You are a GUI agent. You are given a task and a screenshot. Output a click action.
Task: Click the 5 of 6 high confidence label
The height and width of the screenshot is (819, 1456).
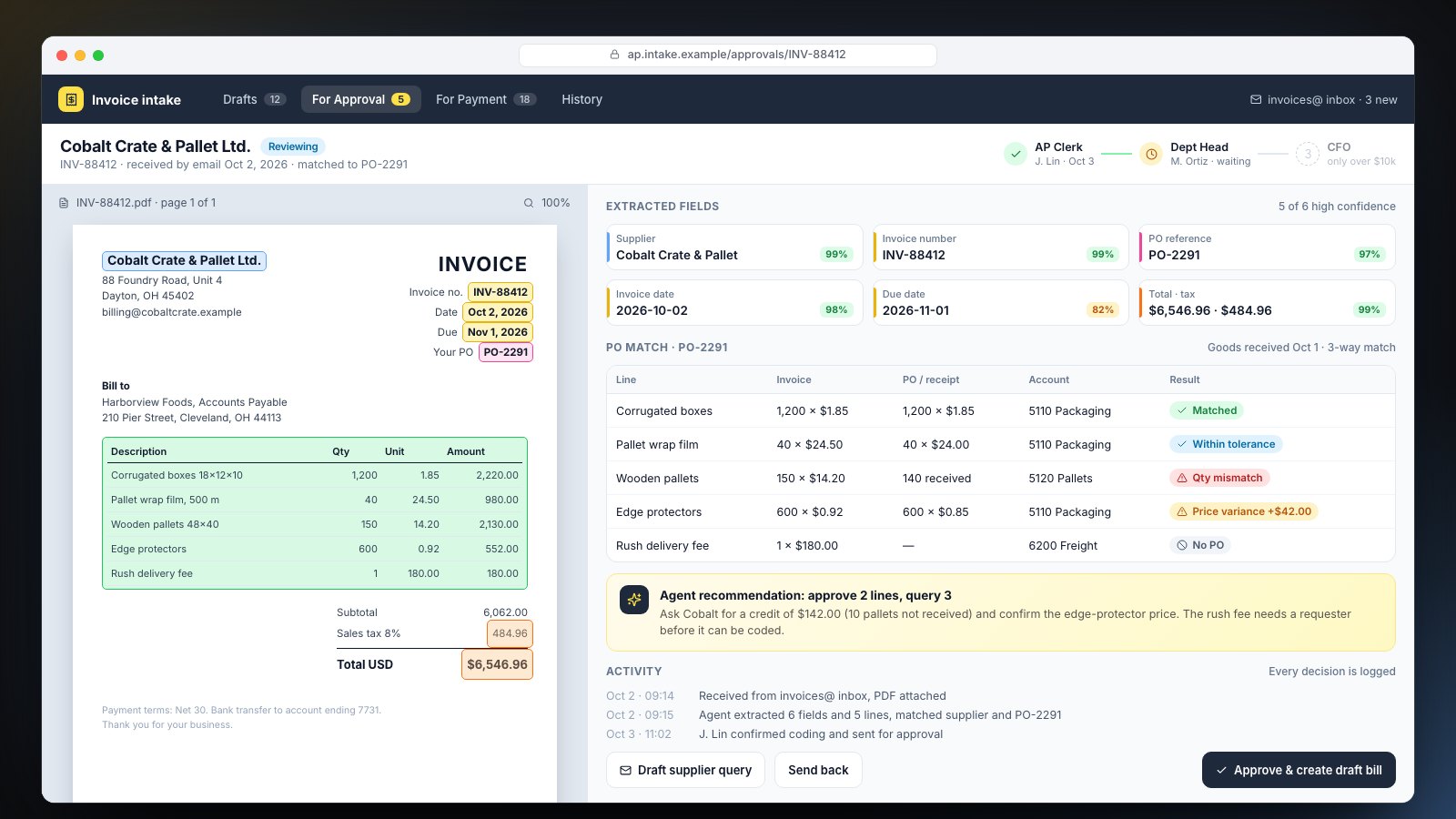pos(1337,207)
